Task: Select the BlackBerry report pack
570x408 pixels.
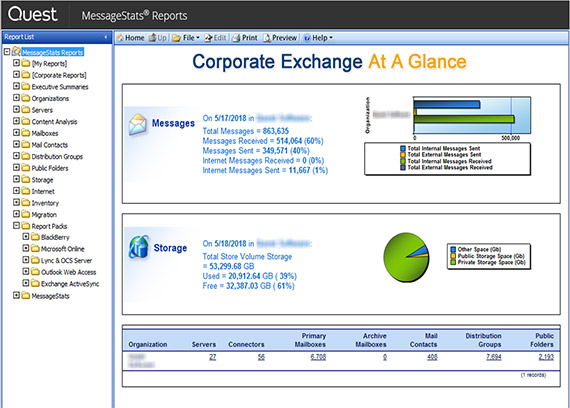Action: click(x=55, y=237)
